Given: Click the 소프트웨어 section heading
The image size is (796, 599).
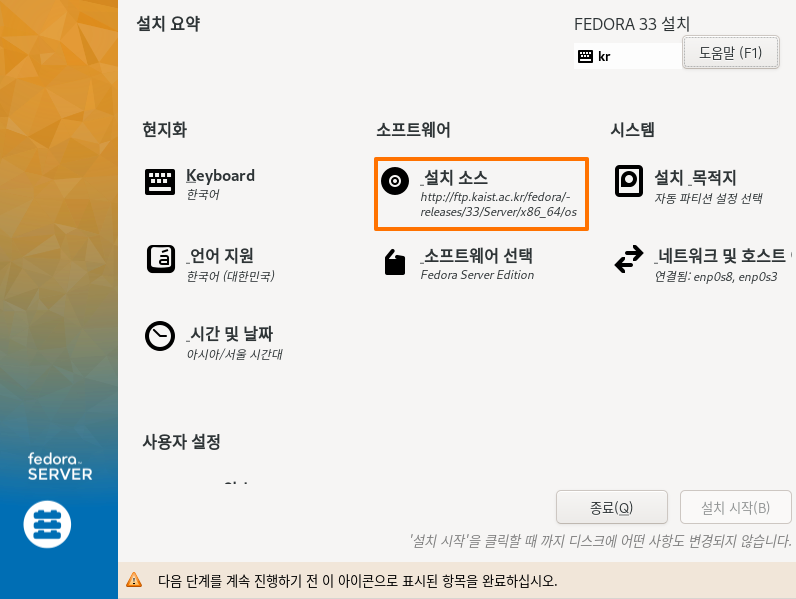Looking at the screenshot, I should coord(413,129).
